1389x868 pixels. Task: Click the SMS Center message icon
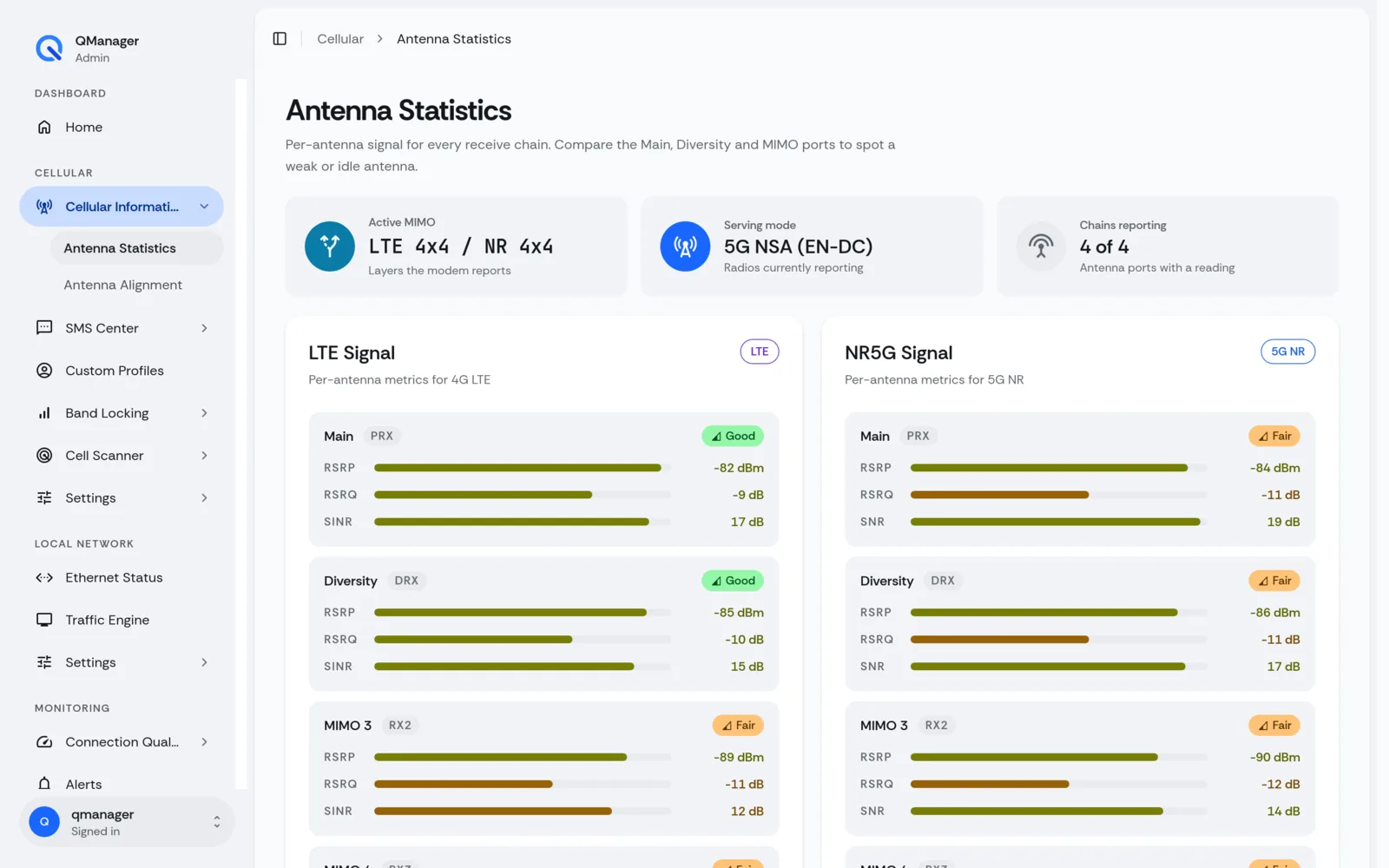coord(44,328)
